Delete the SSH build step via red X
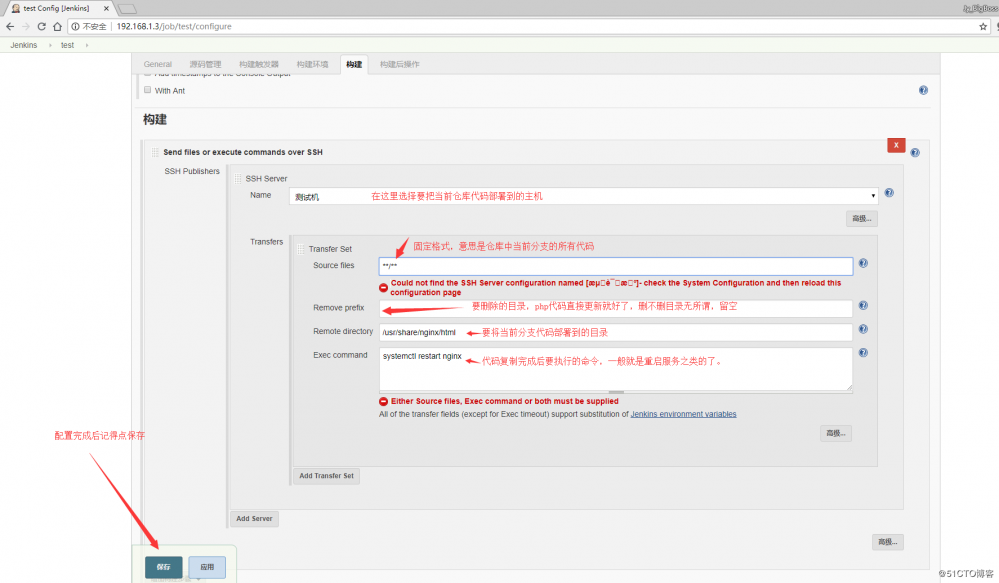Screen dimensions: 999x583 click(x=896, y=145)
